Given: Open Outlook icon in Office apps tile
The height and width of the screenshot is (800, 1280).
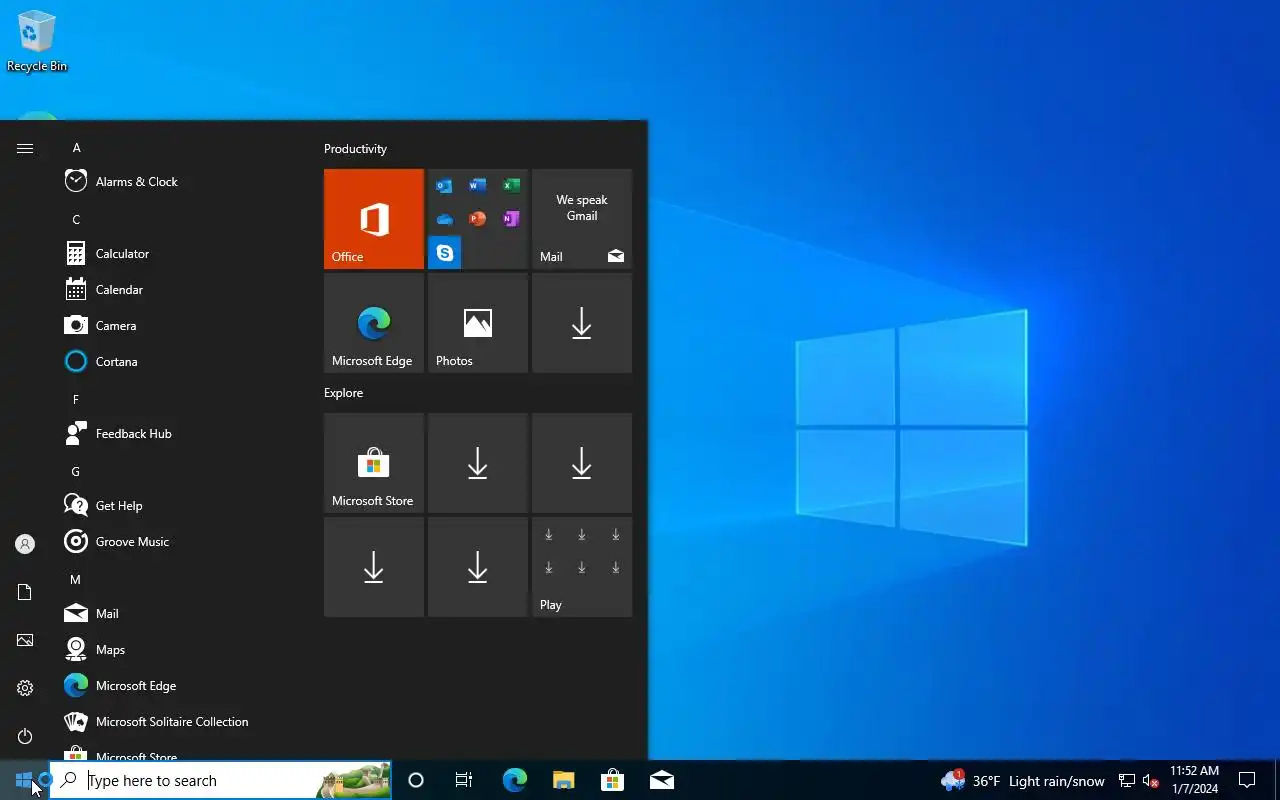Looking at the screenshot, I should click(445, 186).
